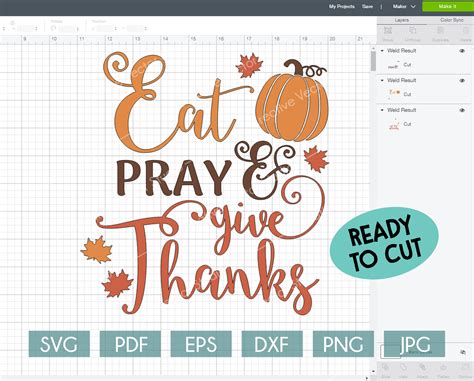This screenshot has width=474, height=381.
Task: Click the Position Y input field
Action: click(x=135, y=29)
